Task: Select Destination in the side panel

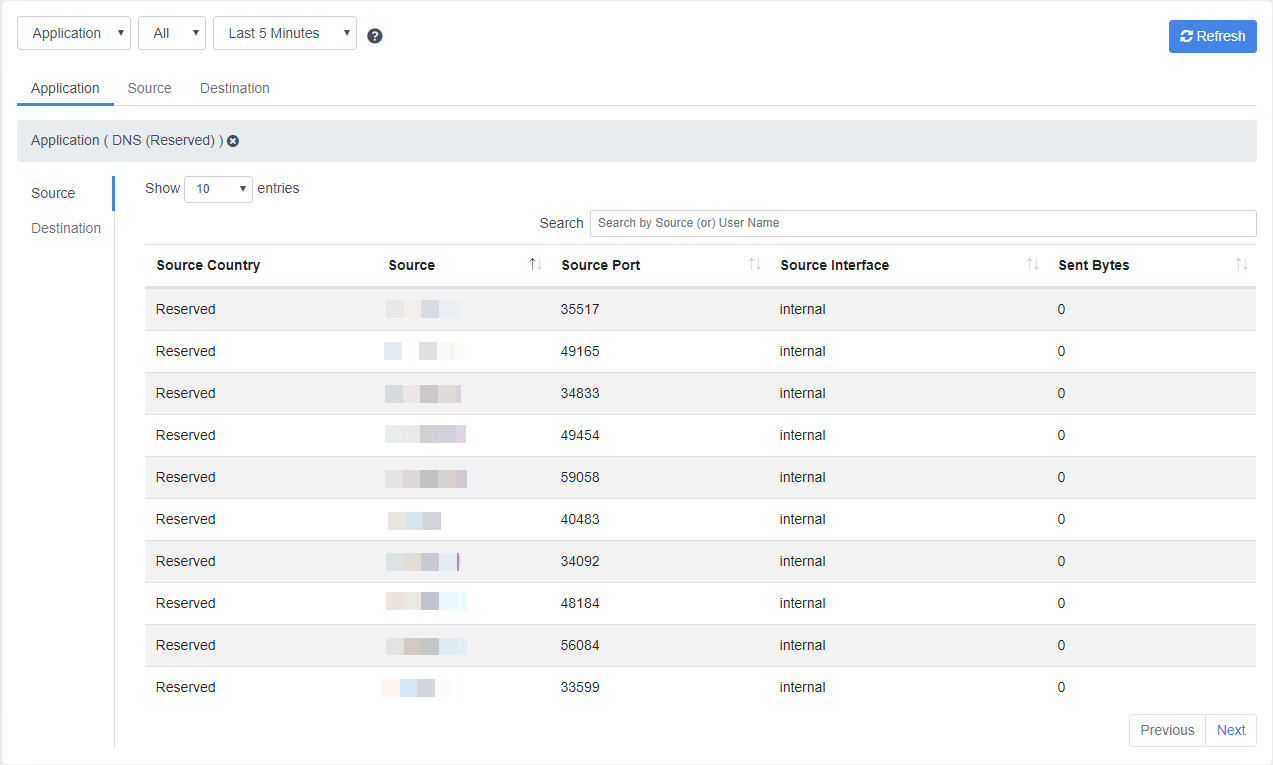Action: [x=66, y=228]
